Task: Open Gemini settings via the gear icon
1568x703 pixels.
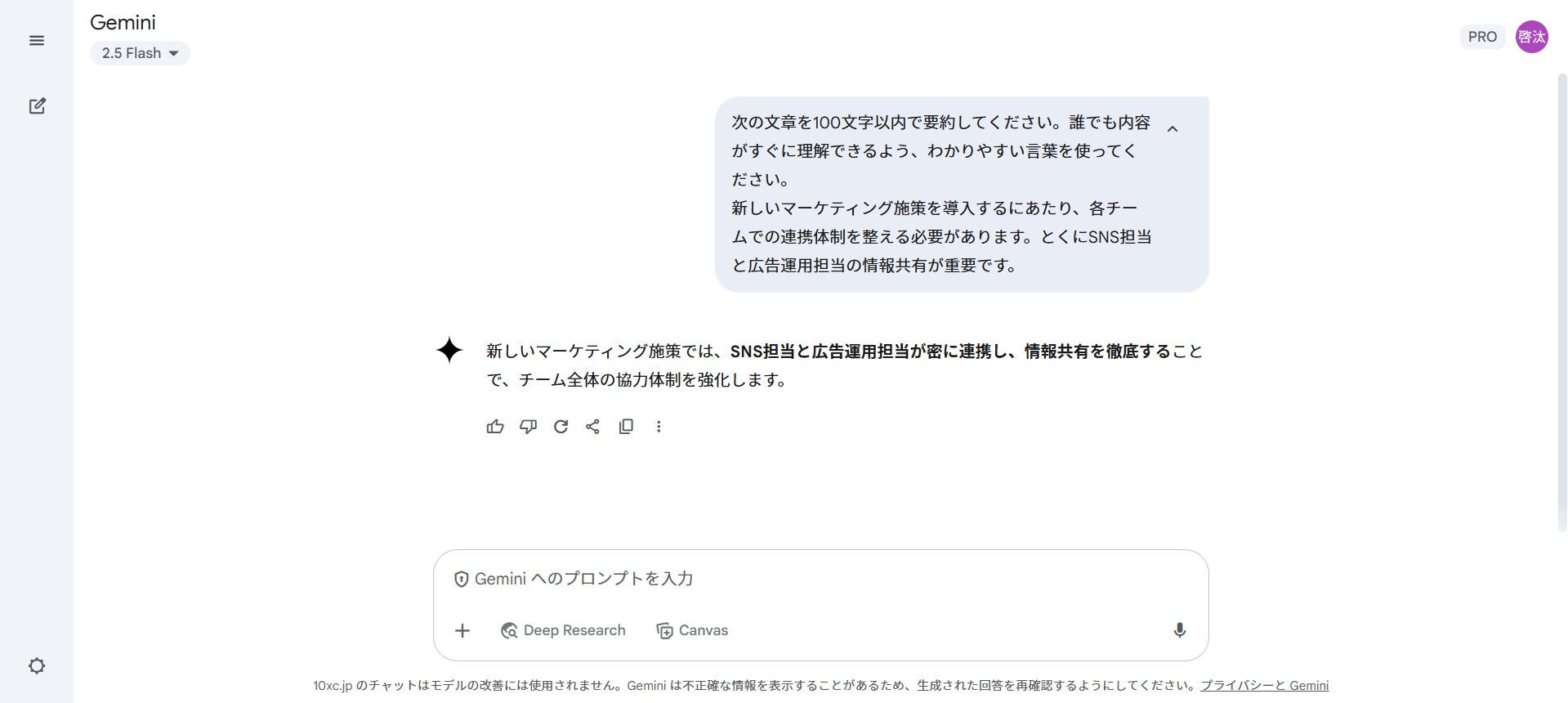Action: click(x=36, y=665)
